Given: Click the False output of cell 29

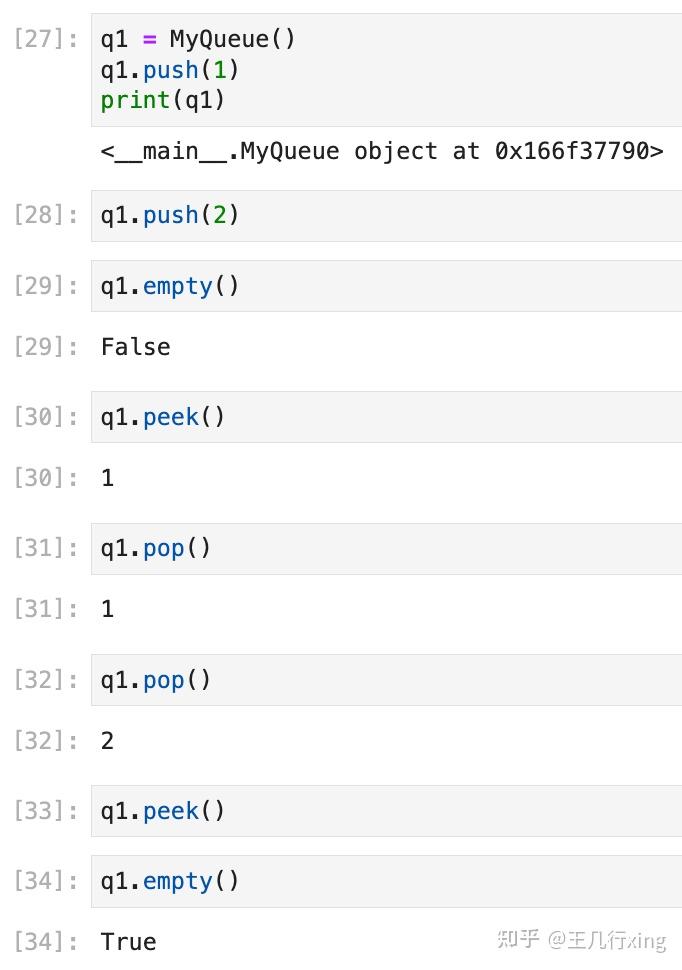Looking at the screenshot, I should (136, 347).
